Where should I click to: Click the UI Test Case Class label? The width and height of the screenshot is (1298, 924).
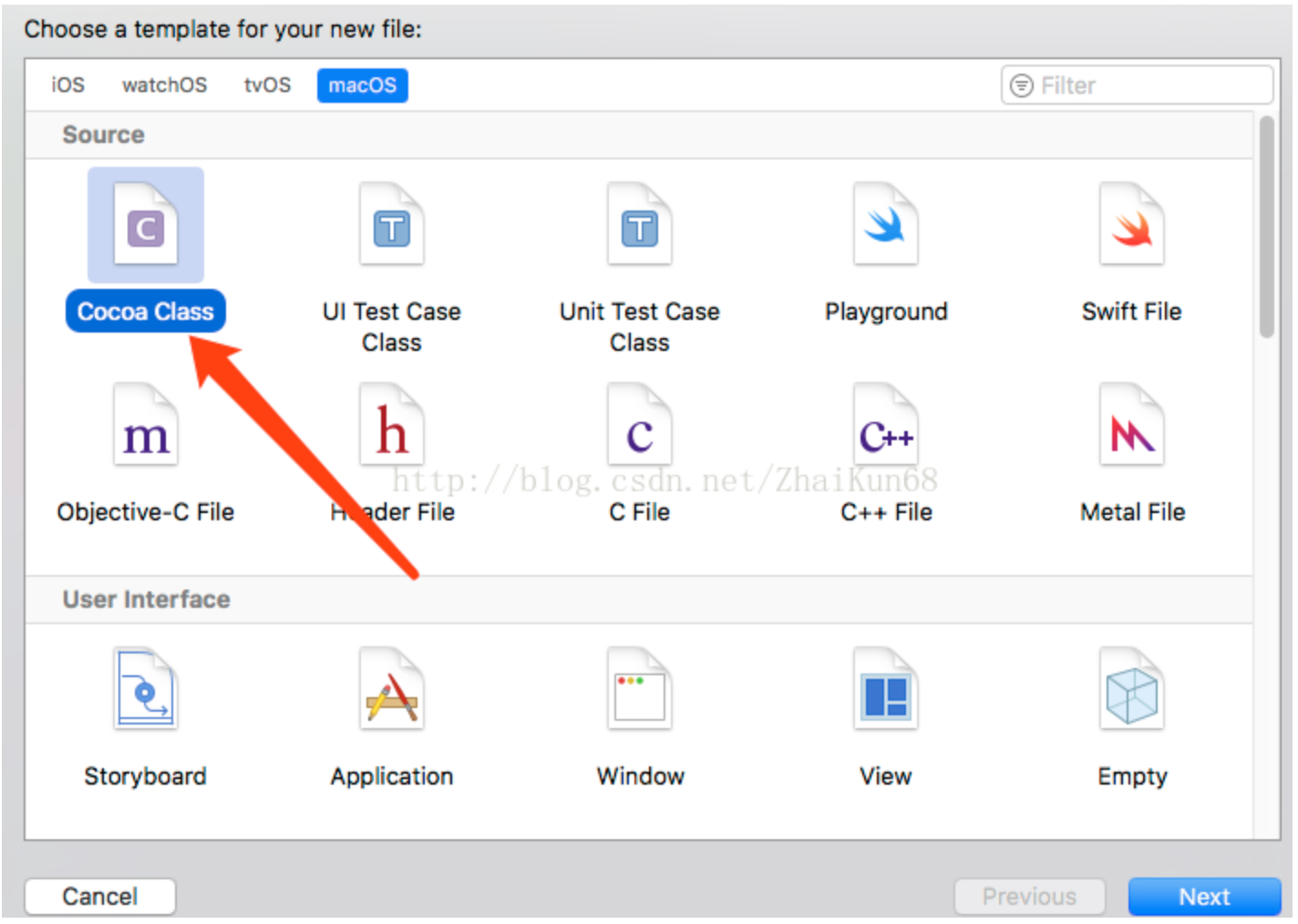click(x=392, y=327)
